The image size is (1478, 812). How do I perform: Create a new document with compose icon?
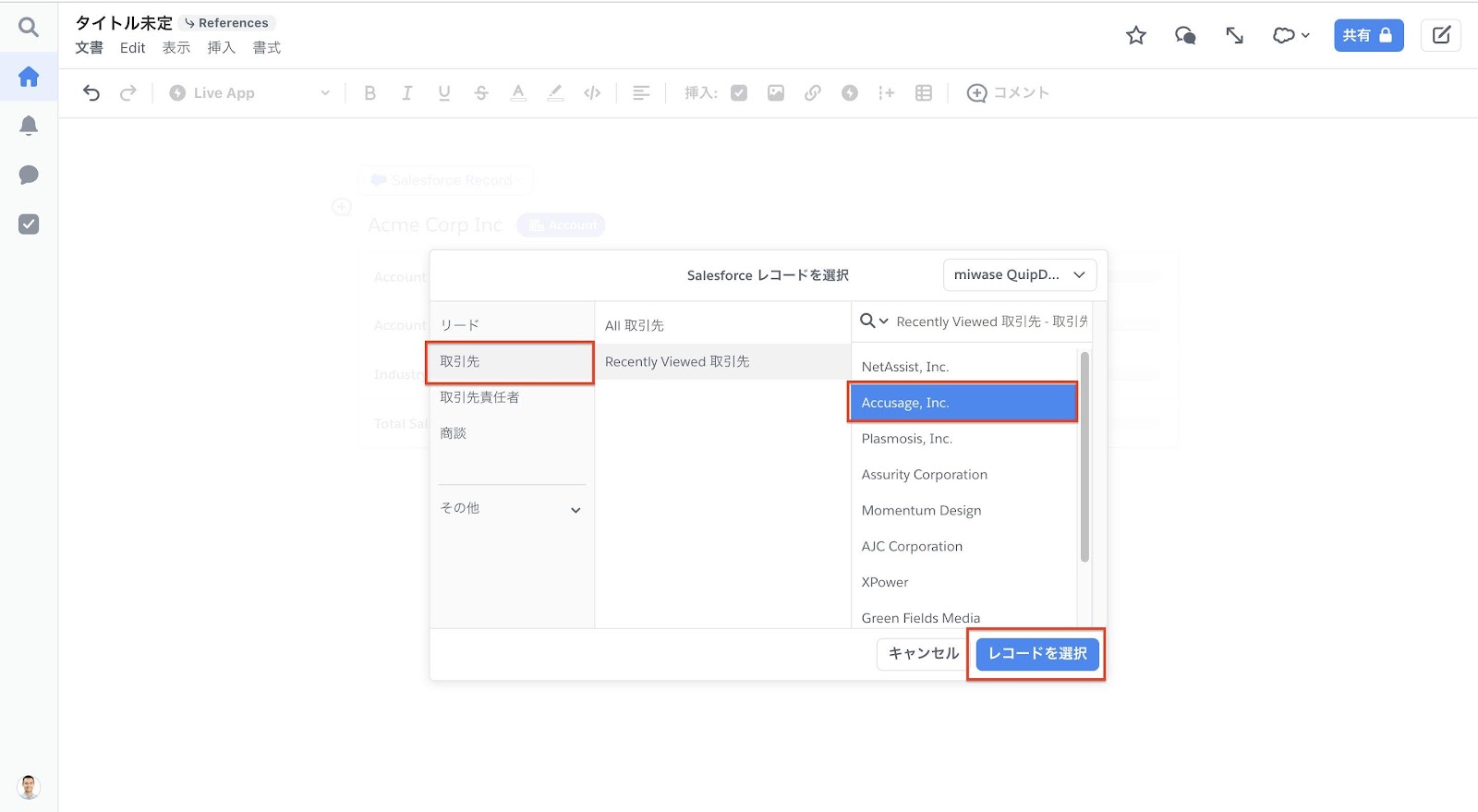[x=1441, y=35]
